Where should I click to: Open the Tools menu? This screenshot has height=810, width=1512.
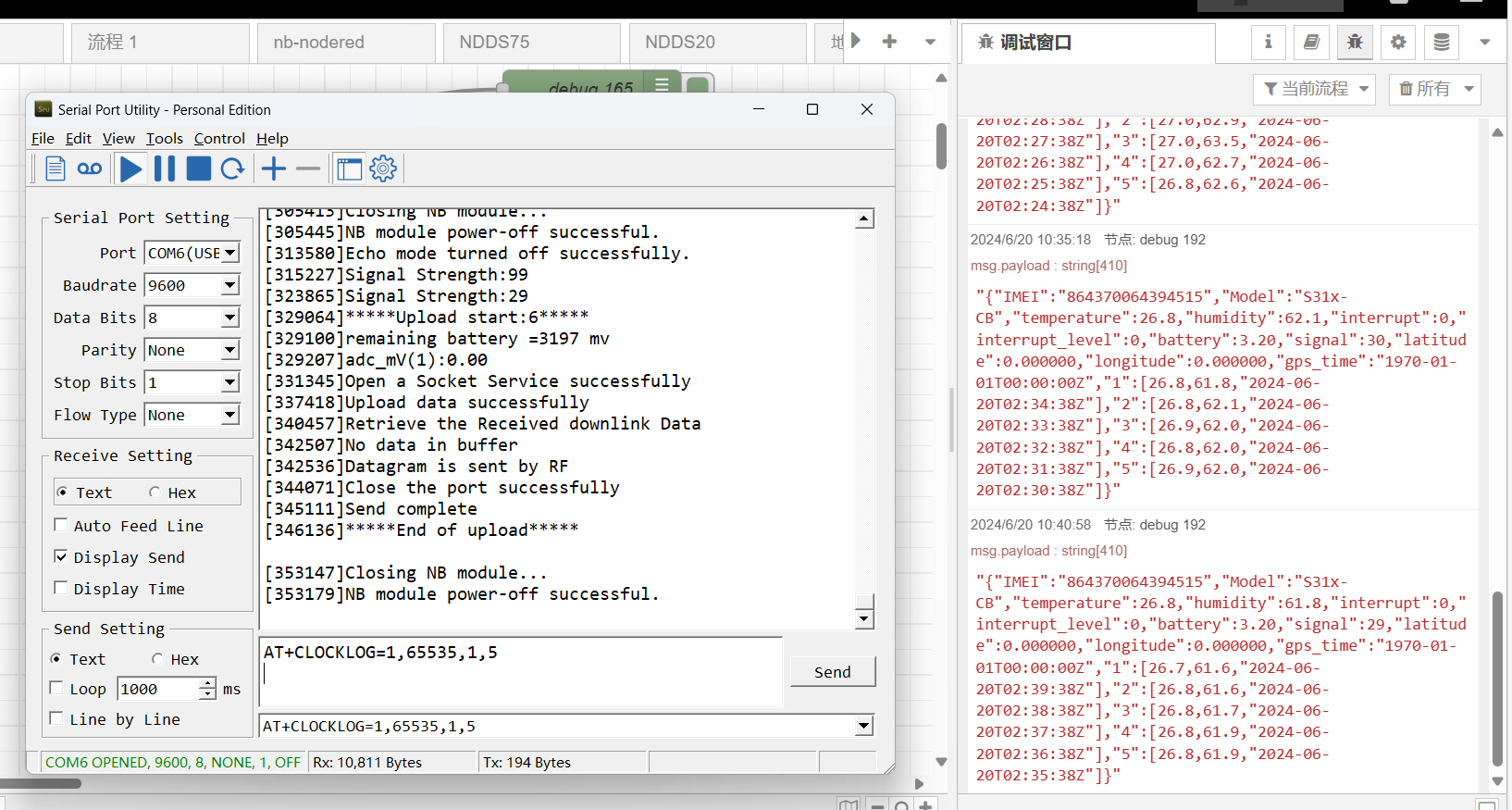pos(165,138)
